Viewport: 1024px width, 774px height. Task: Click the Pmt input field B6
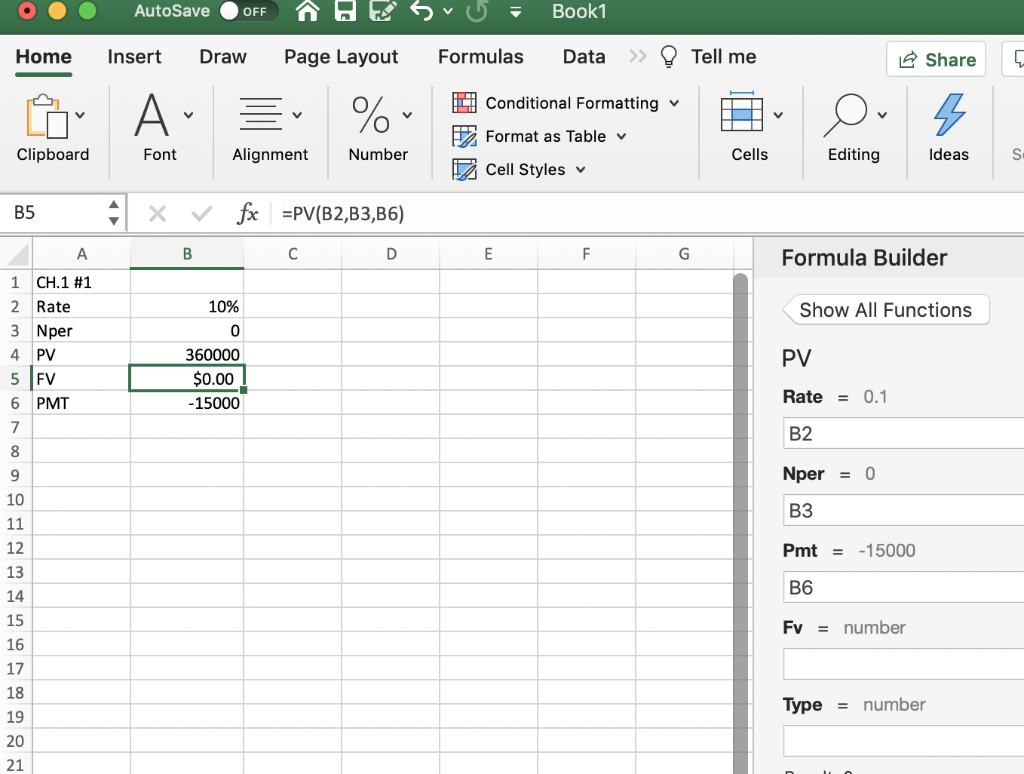coord(903,588)
